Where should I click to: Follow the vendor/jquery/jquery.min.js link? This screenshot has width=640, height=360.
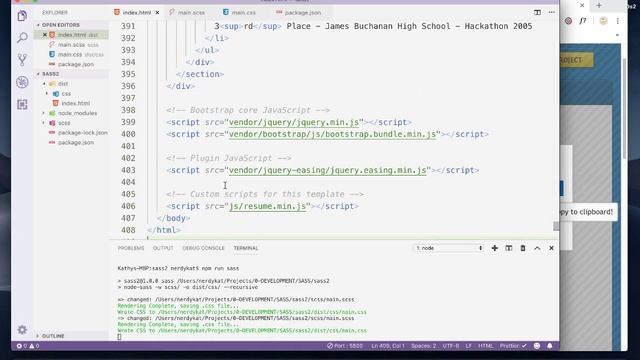(x=294, y=122)
